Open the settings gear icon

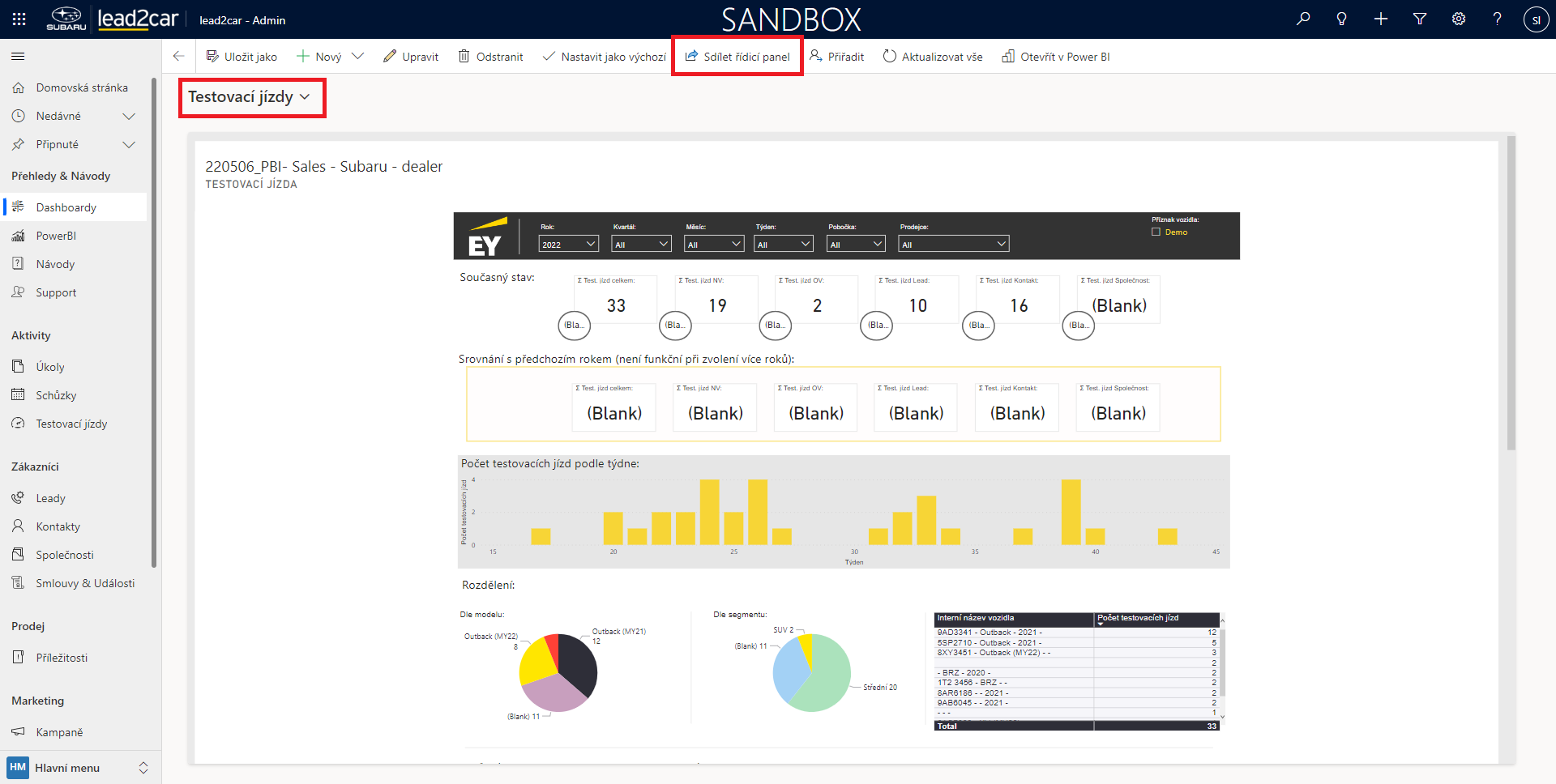coord(1459,19)
